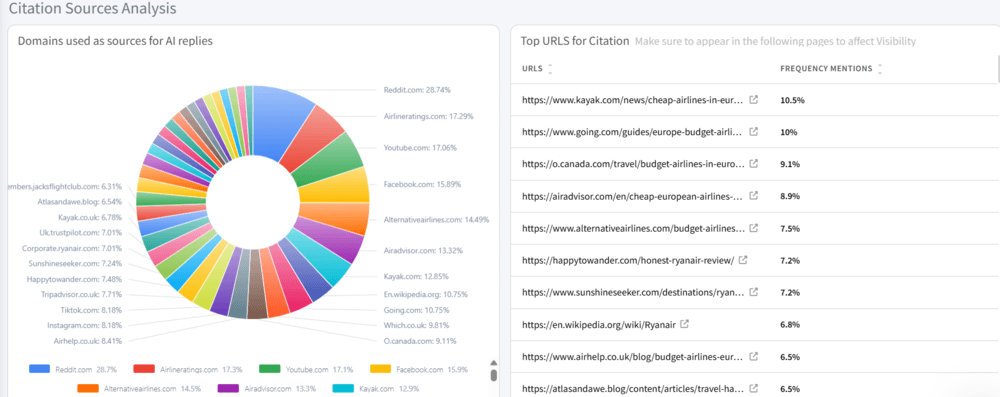Open the en.wikipedia.org Ryanair URL

coord(599,324)
